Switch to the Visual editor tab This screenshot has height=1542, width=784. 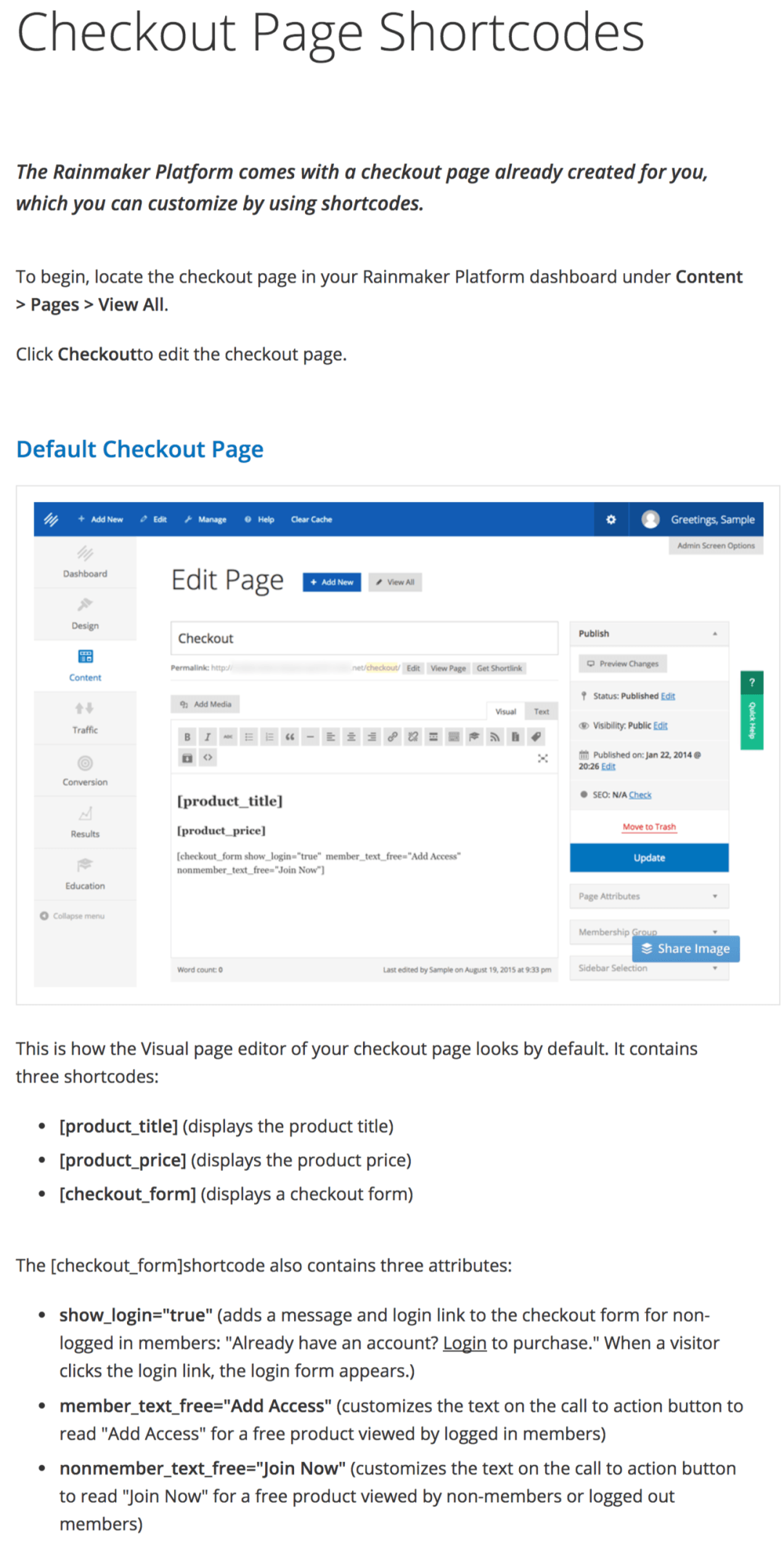pos(505,711)
